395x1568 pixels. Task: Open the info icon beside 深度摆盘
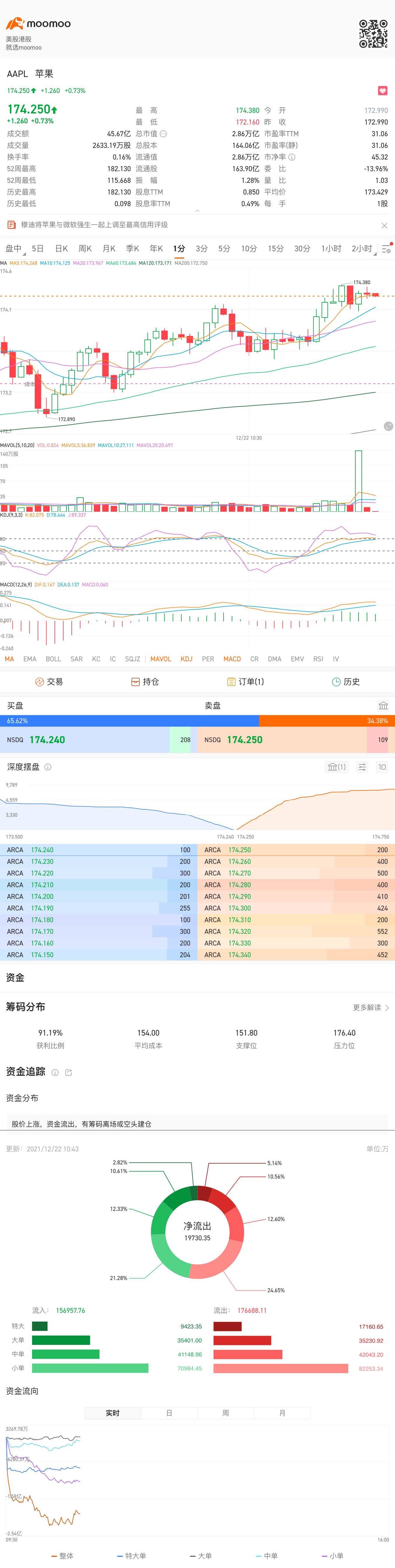(x=48, y=767)
